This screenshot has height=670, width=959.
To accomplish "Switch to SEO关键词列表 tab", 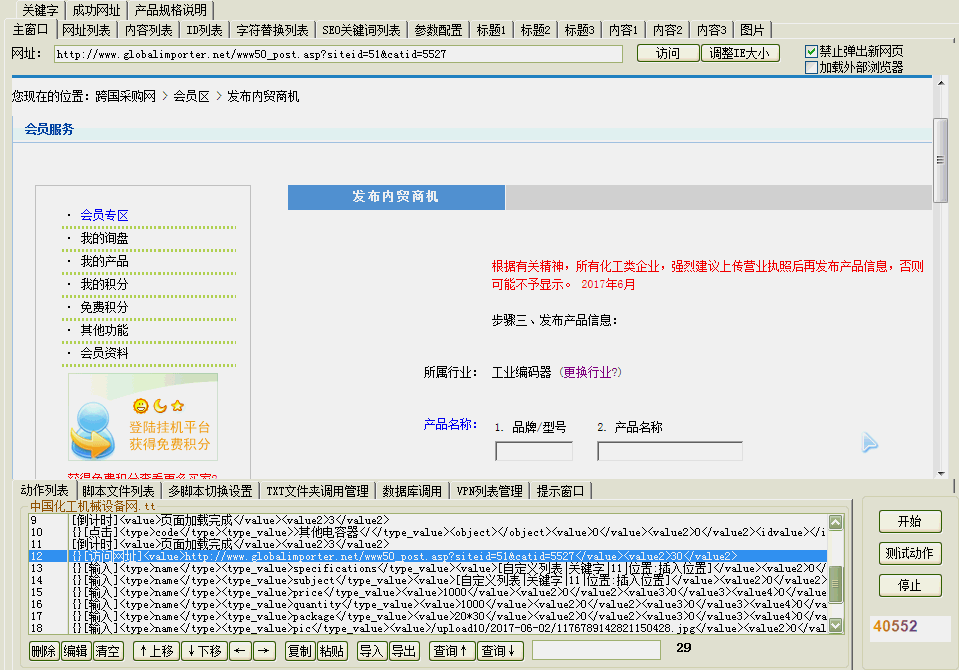I will coord(361,30).
